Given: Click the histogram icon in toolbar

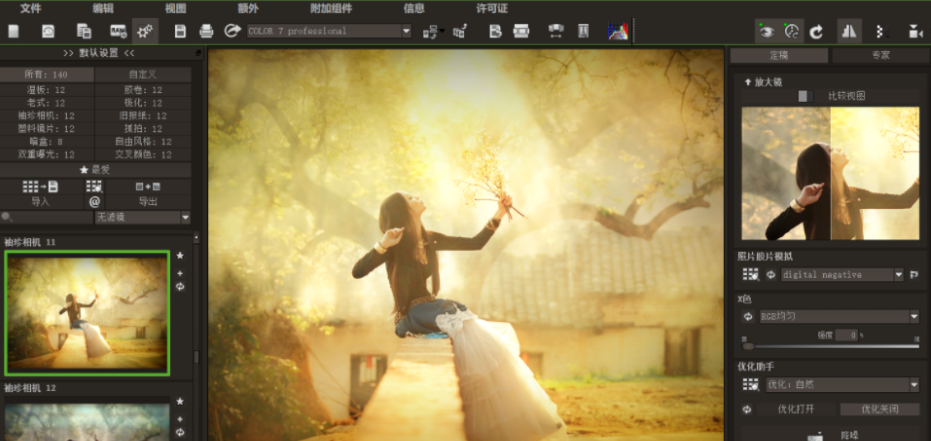Looking at the screenshot, I should point(618,31).
